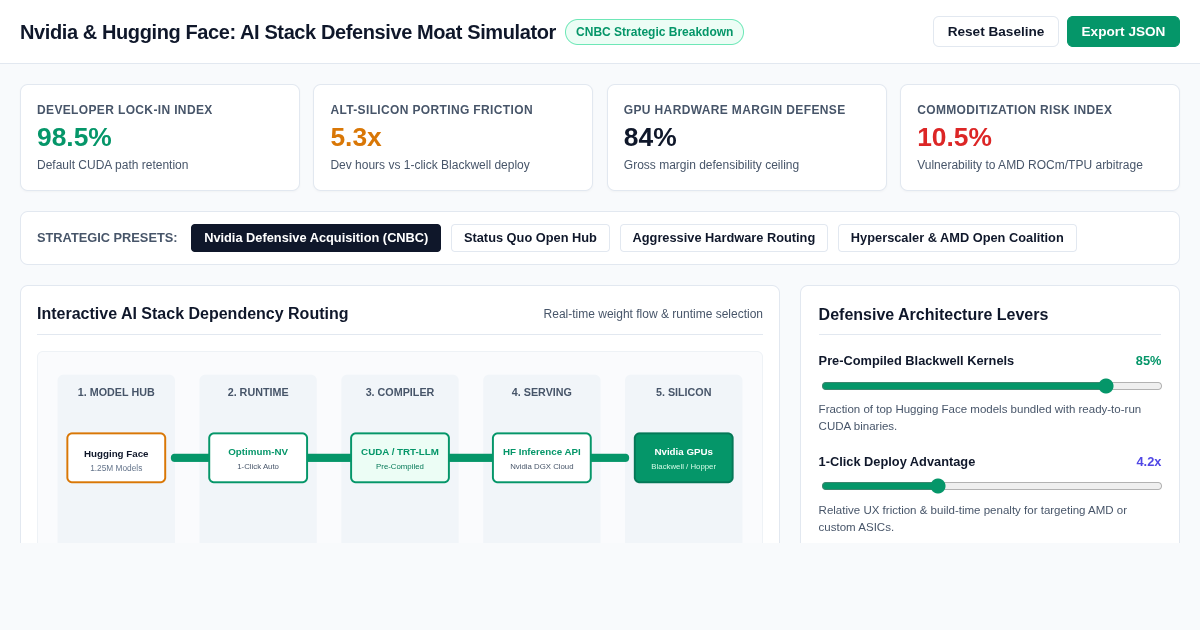
Task: Select Nvidia Defensive Acquisition (CNBC) preset
Action: click(x=316, y=238)
